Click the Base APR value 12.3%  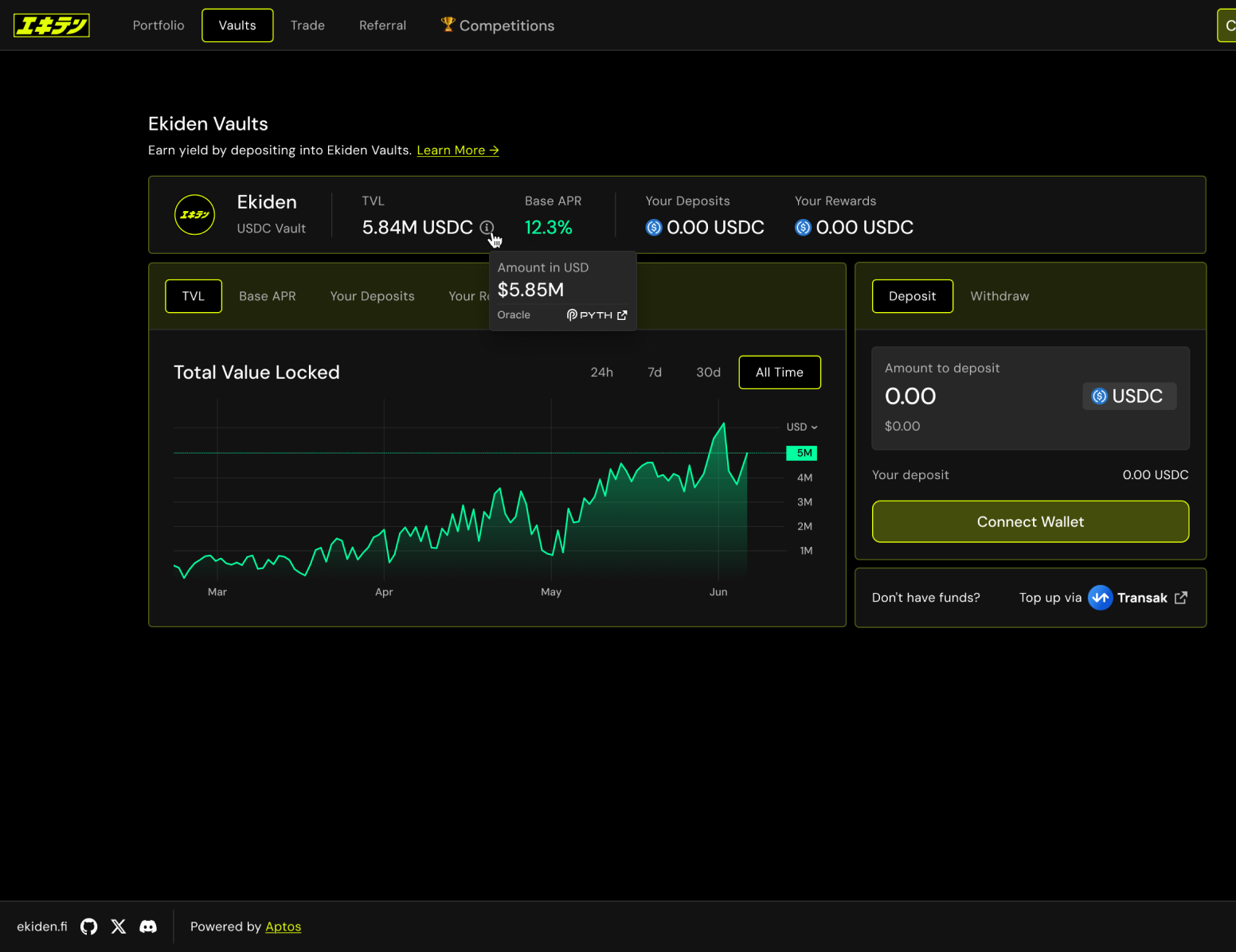549,228
